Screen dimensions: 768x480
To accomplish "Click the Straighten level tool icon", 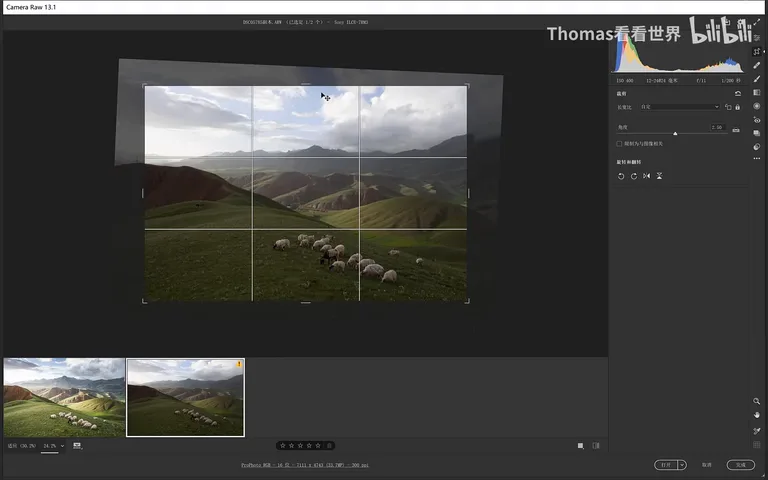I will pos(736,130).
